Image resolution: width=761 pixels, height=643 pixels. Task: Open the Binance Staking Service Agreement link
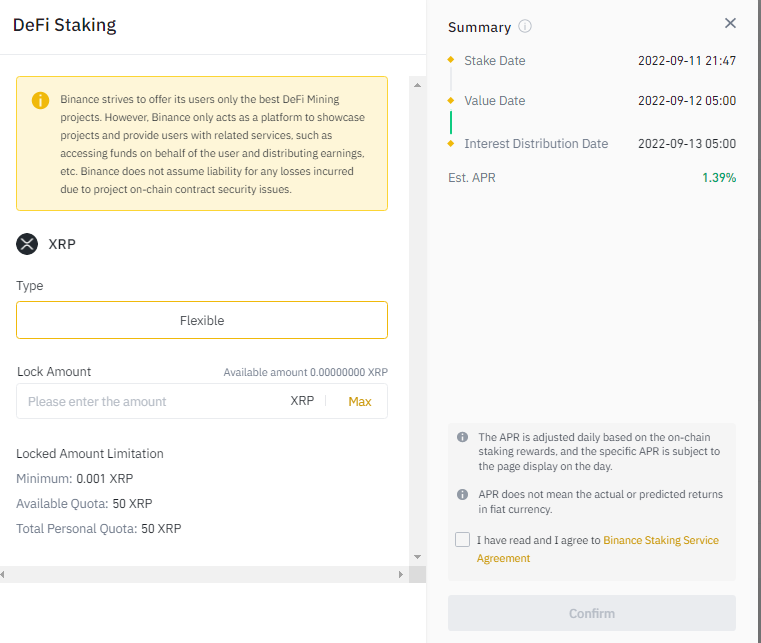pos(660,540)
